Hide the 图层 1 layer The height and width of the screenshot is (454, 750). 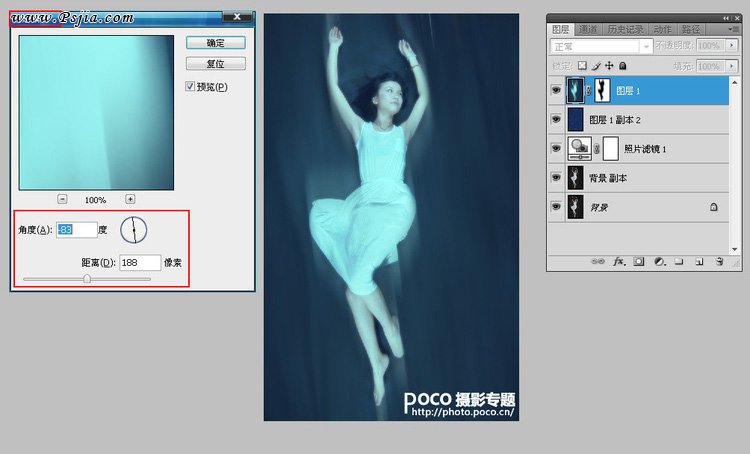[x=556, y=90]
